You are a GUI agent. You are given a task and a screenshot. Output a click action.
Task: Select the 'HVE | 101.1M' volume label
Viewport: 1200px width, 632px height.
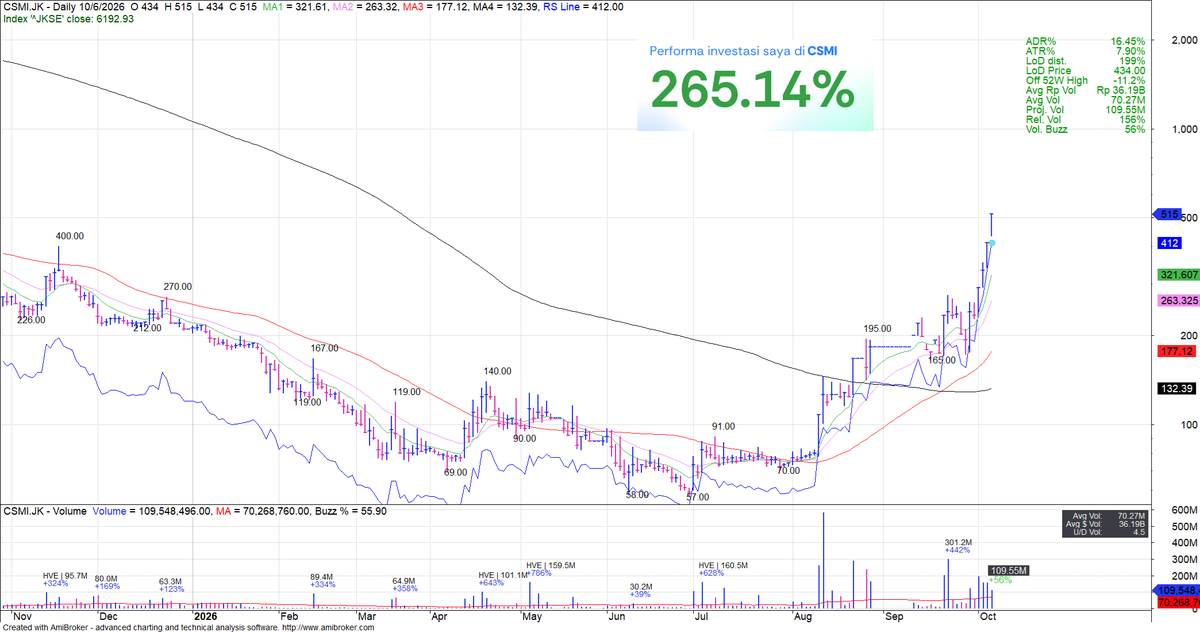pyautogui.click(x=505, y=575)
